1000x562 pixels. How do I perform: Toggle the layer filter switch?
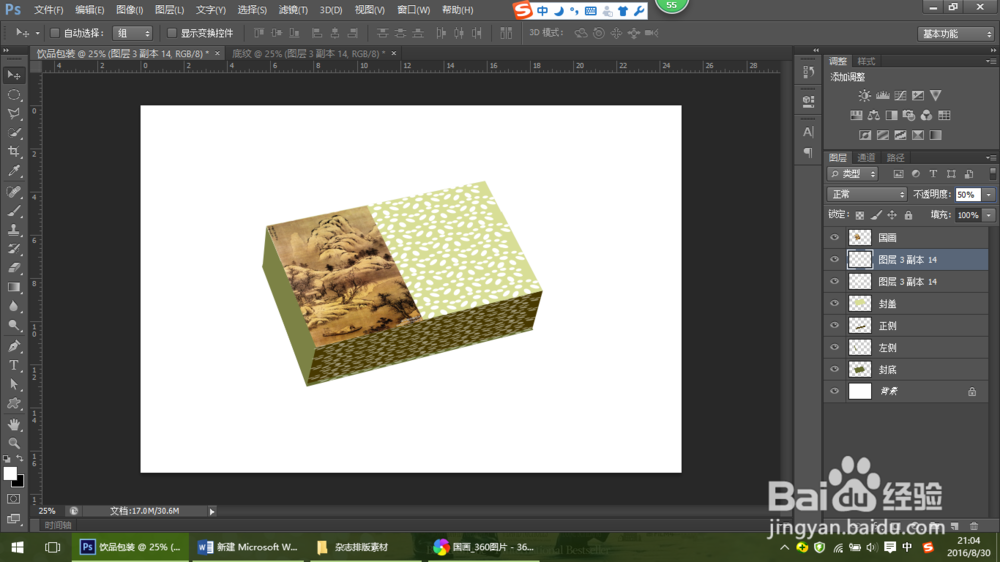tap(992, 174)
